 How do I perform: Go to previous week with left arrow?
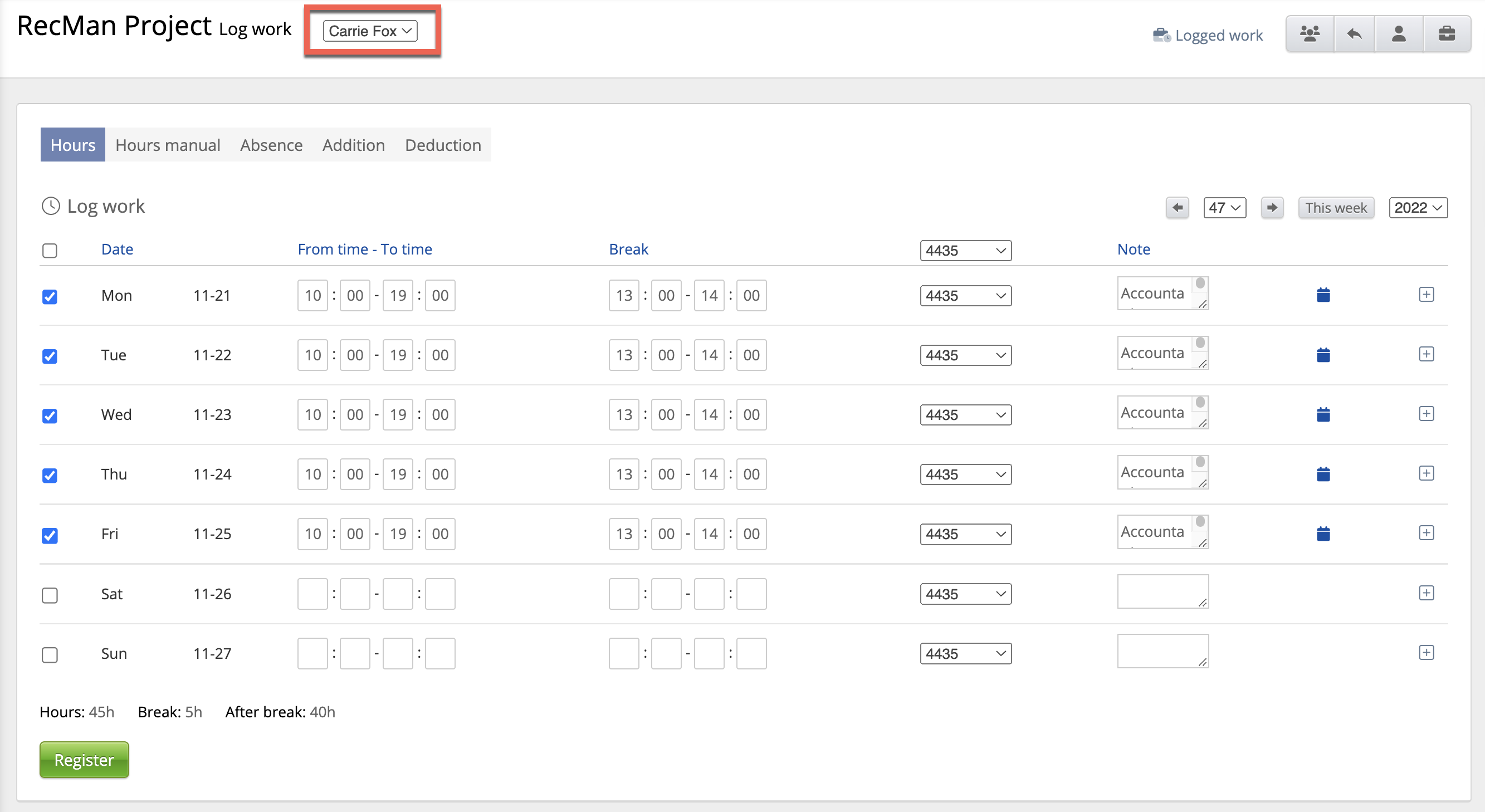click(1177, 208)
